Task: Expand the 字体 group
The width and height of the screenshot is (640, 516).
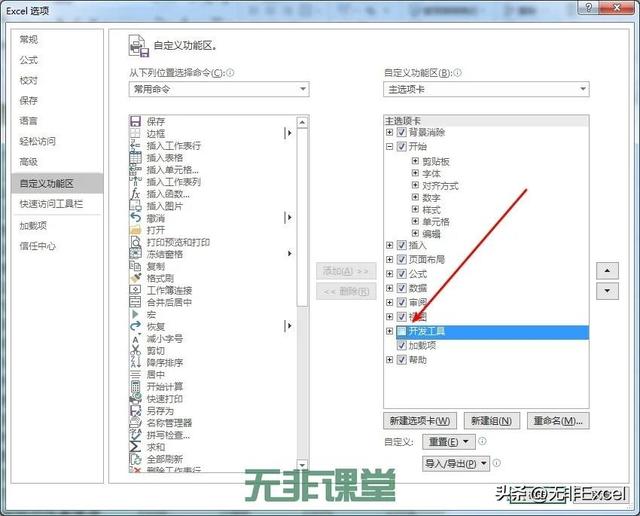Action: [415, 173]
